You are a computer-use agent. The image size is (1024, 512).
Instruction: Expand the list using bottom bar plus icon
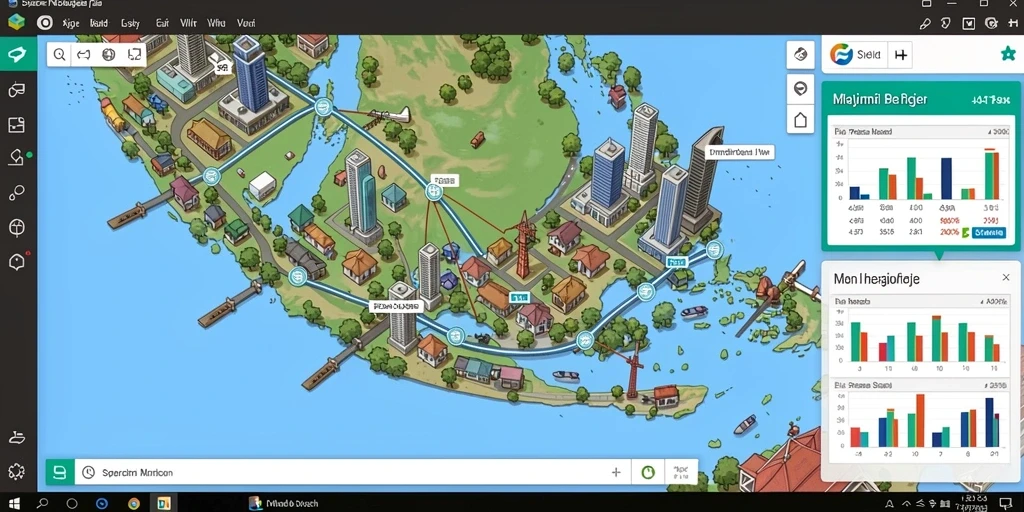pyautogui.click(x=616, y=472)
